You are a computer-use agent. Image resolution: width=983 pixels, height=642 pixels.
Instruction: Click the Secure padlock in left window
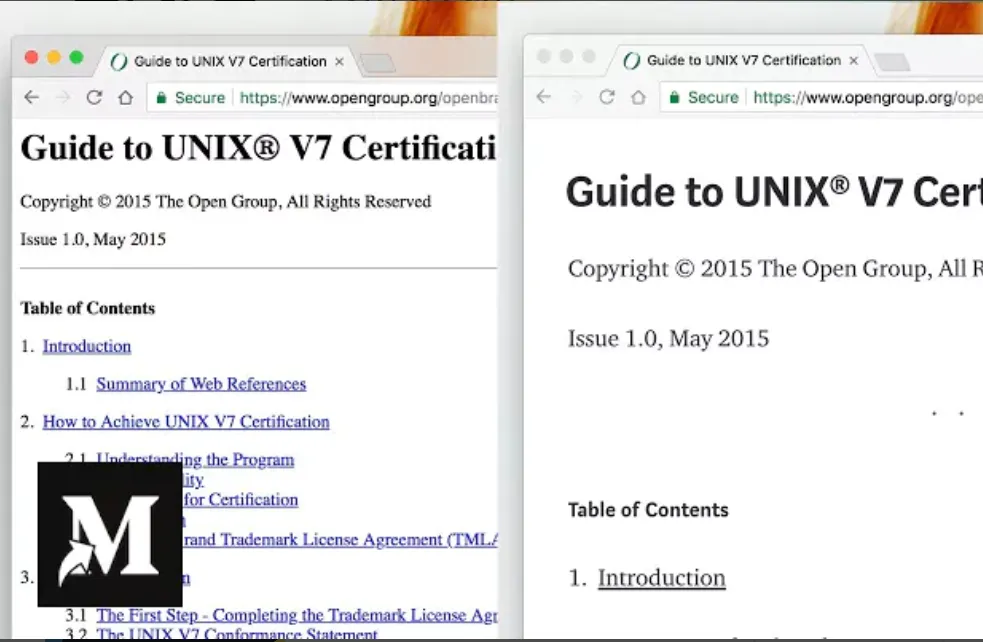tap(161, 98)
